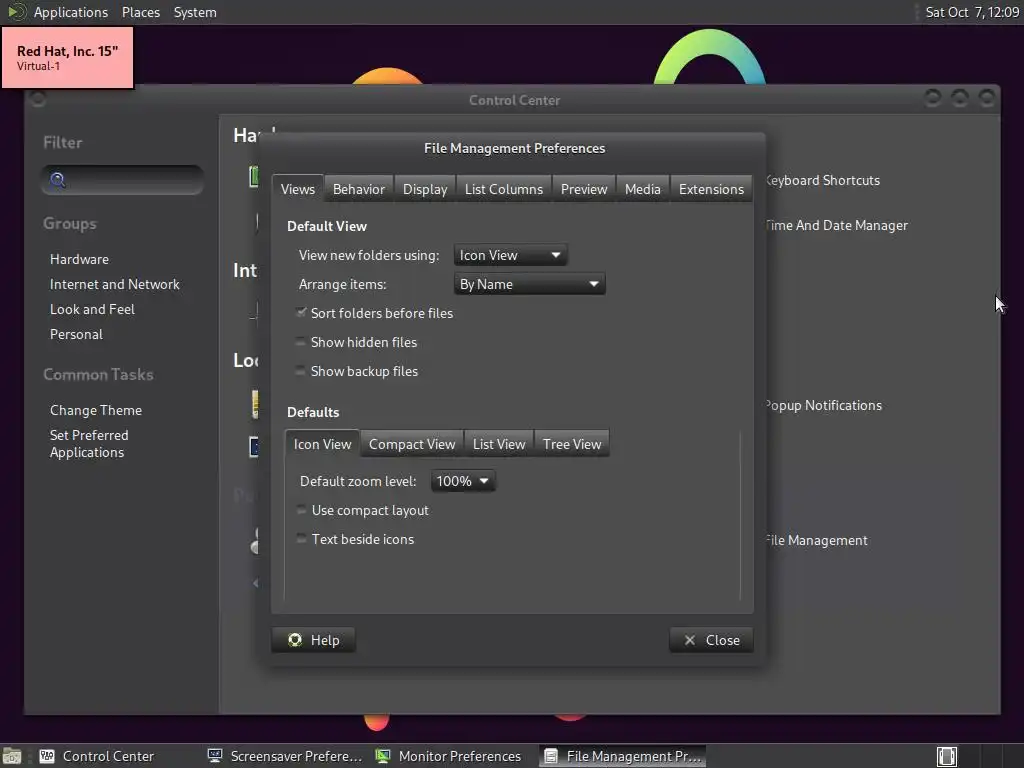
Task: Click the magnifier icon in the Filter field
Action: [x=57, y=180]
